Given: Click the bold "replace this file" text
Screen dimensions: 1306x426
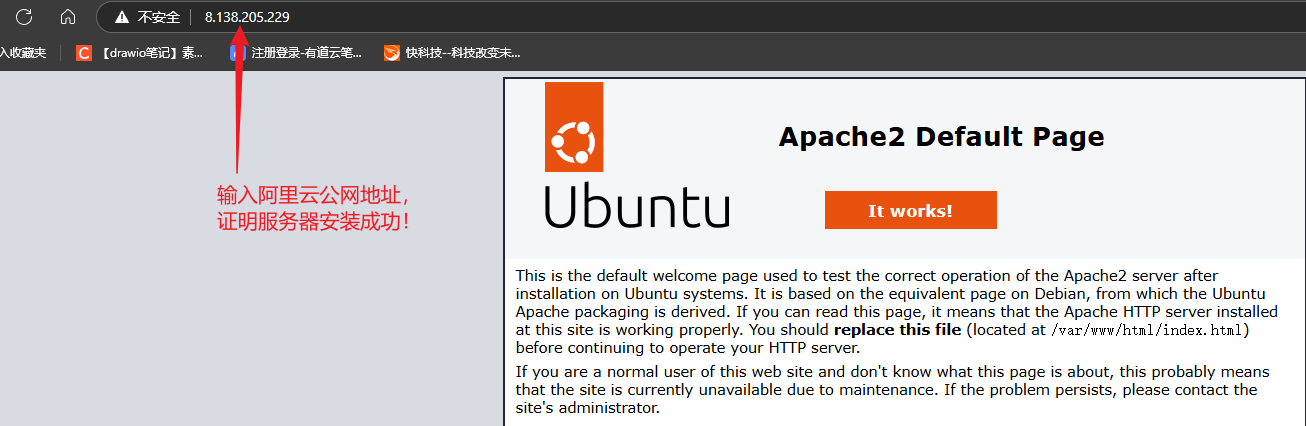Looking at the screenshot, I should pyautogui.click(x=897, y=329).
